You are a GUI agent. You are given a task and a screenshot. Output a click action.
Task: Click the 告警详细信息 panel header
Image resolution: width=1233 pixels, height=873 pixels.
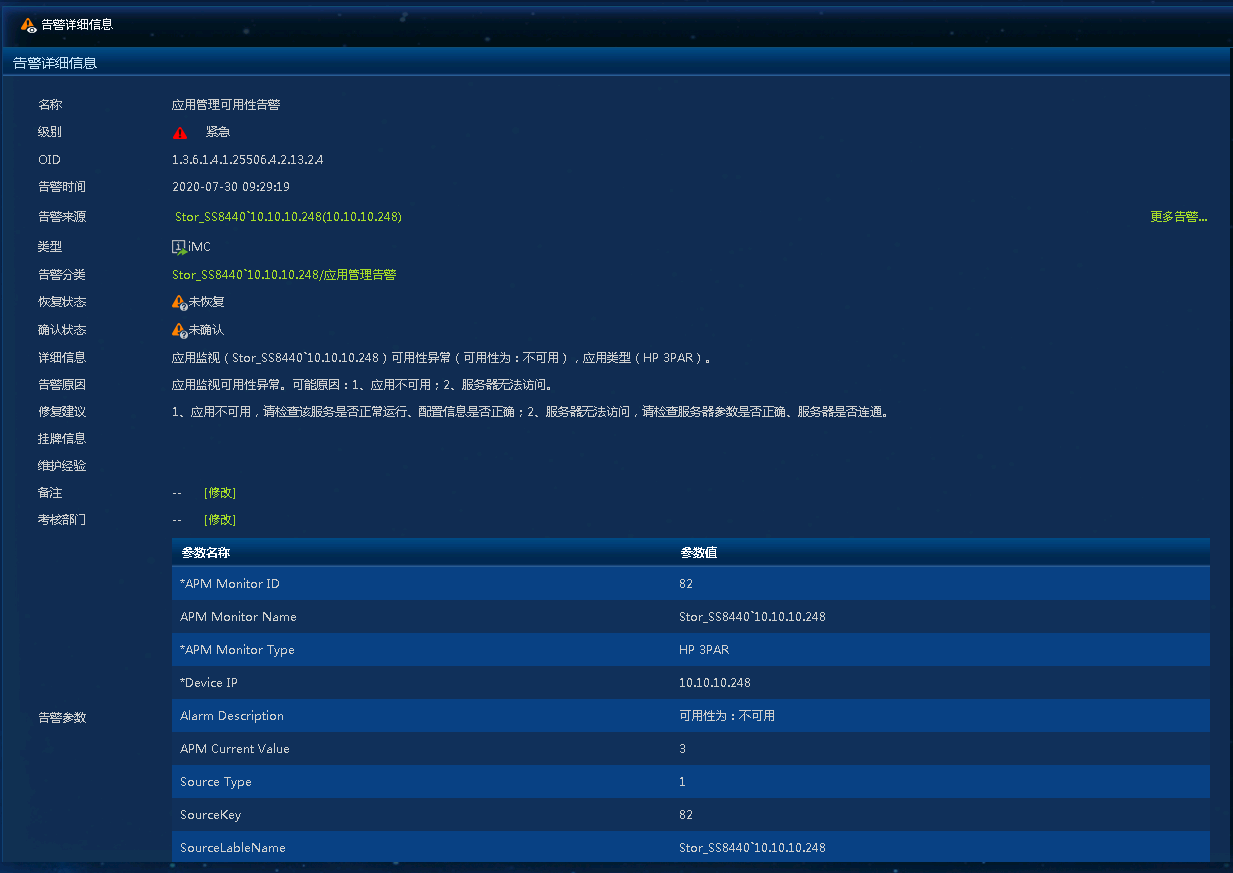click(55, 63)
